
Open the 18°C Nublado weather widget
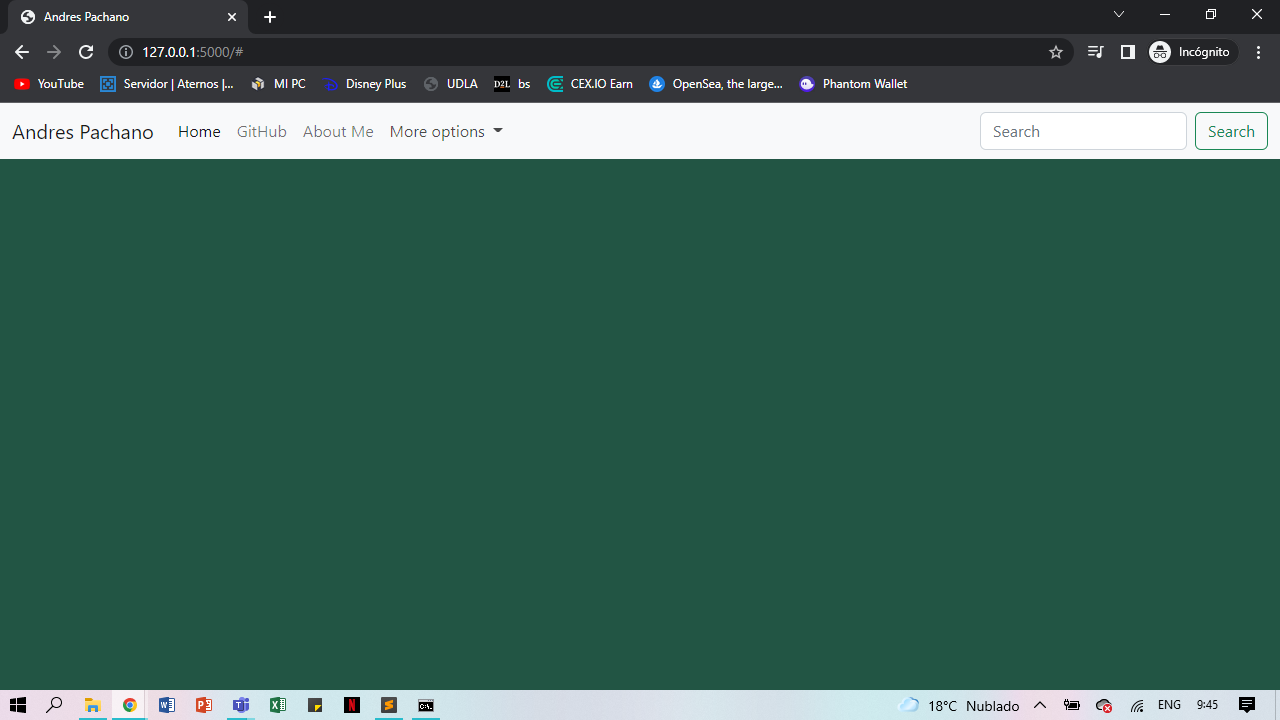coord(958,705)
